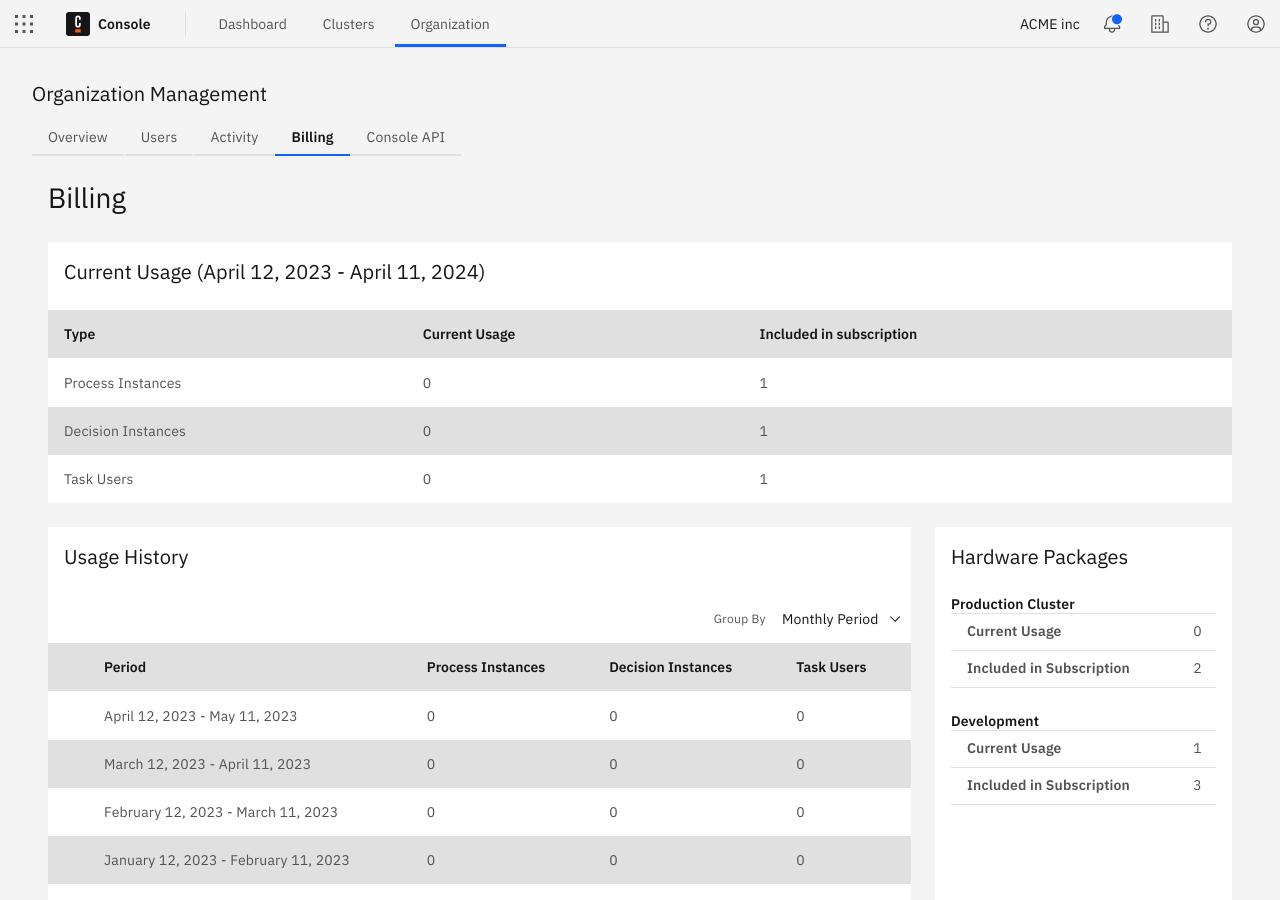Click the organizations building icon

(x=1159, y=23)
